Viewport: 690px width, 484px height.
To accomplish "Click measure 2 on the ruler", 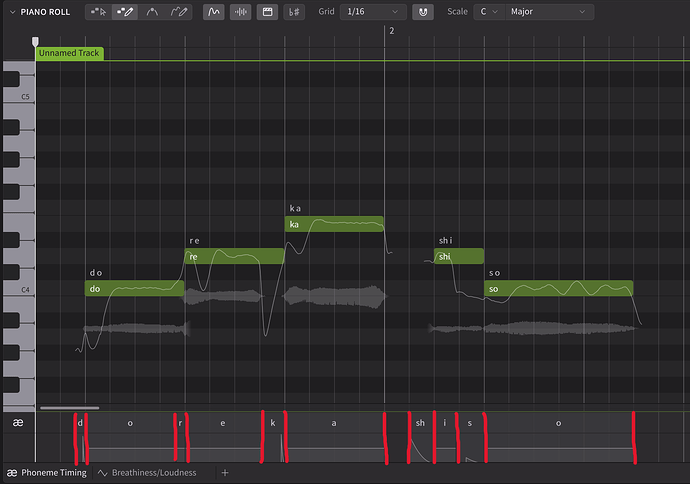I will pos(392,31).
